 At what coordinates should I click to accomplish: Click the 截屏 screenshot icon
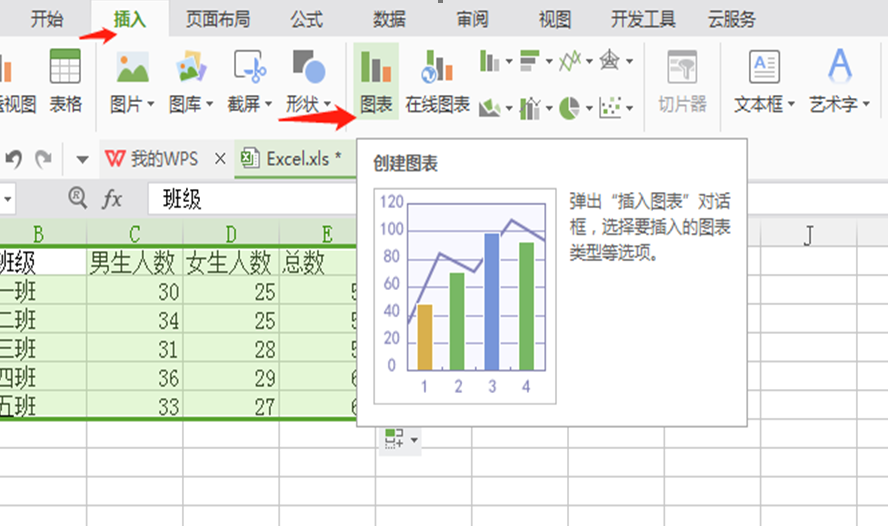coord(250,67)
